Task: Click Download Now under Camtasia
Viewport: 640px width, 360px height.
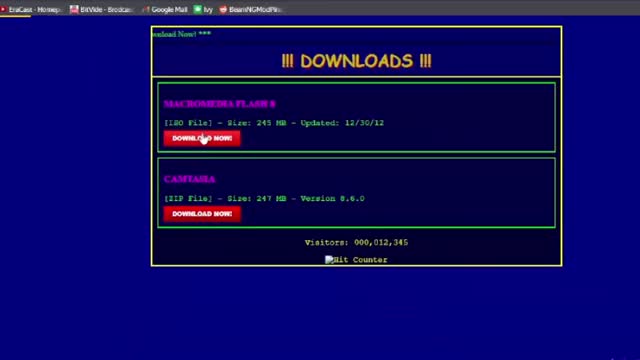Action: click(x=202, y=214)
